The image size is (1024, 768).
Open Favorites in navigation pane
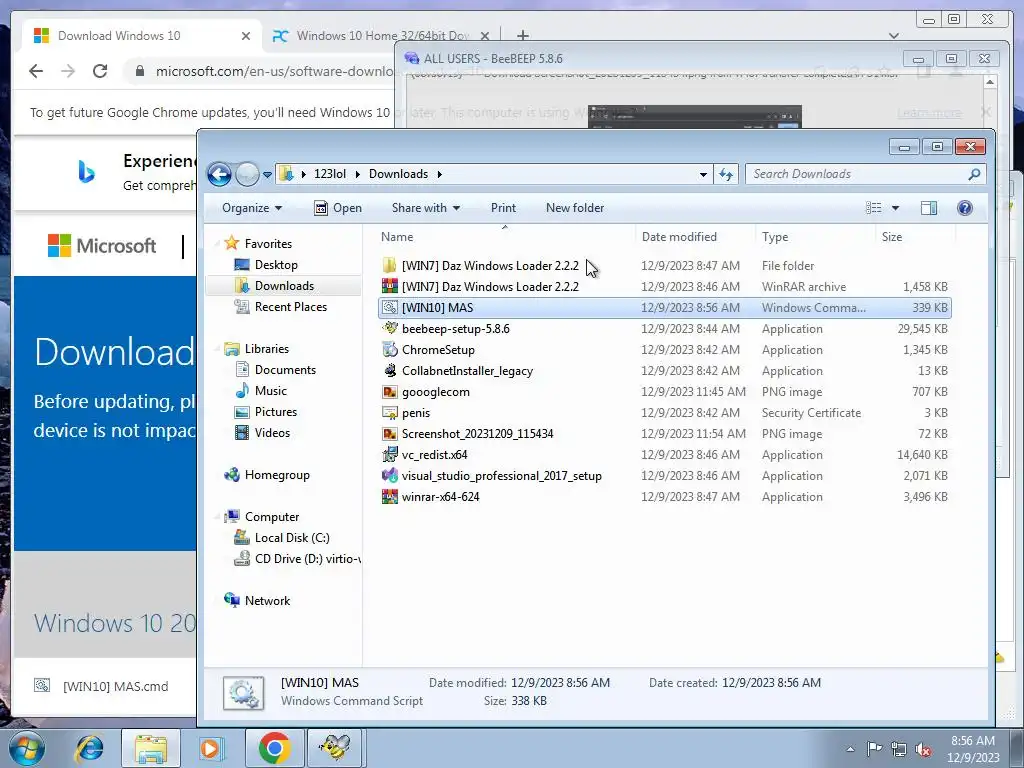[x=259, y=244]
